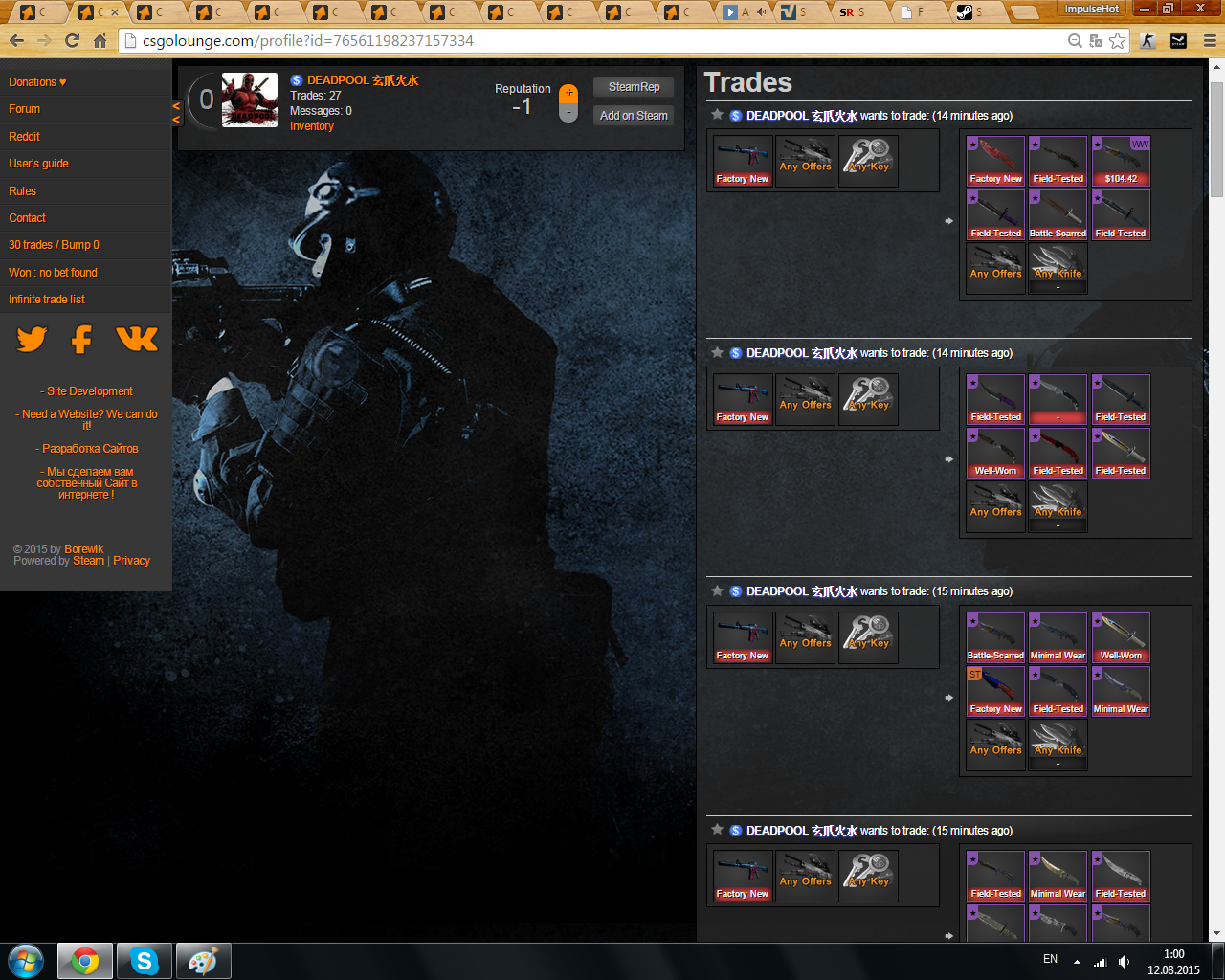
Task: Open User's guide in the sidebar
Action: pyautogui.click(x=39, y=164)
